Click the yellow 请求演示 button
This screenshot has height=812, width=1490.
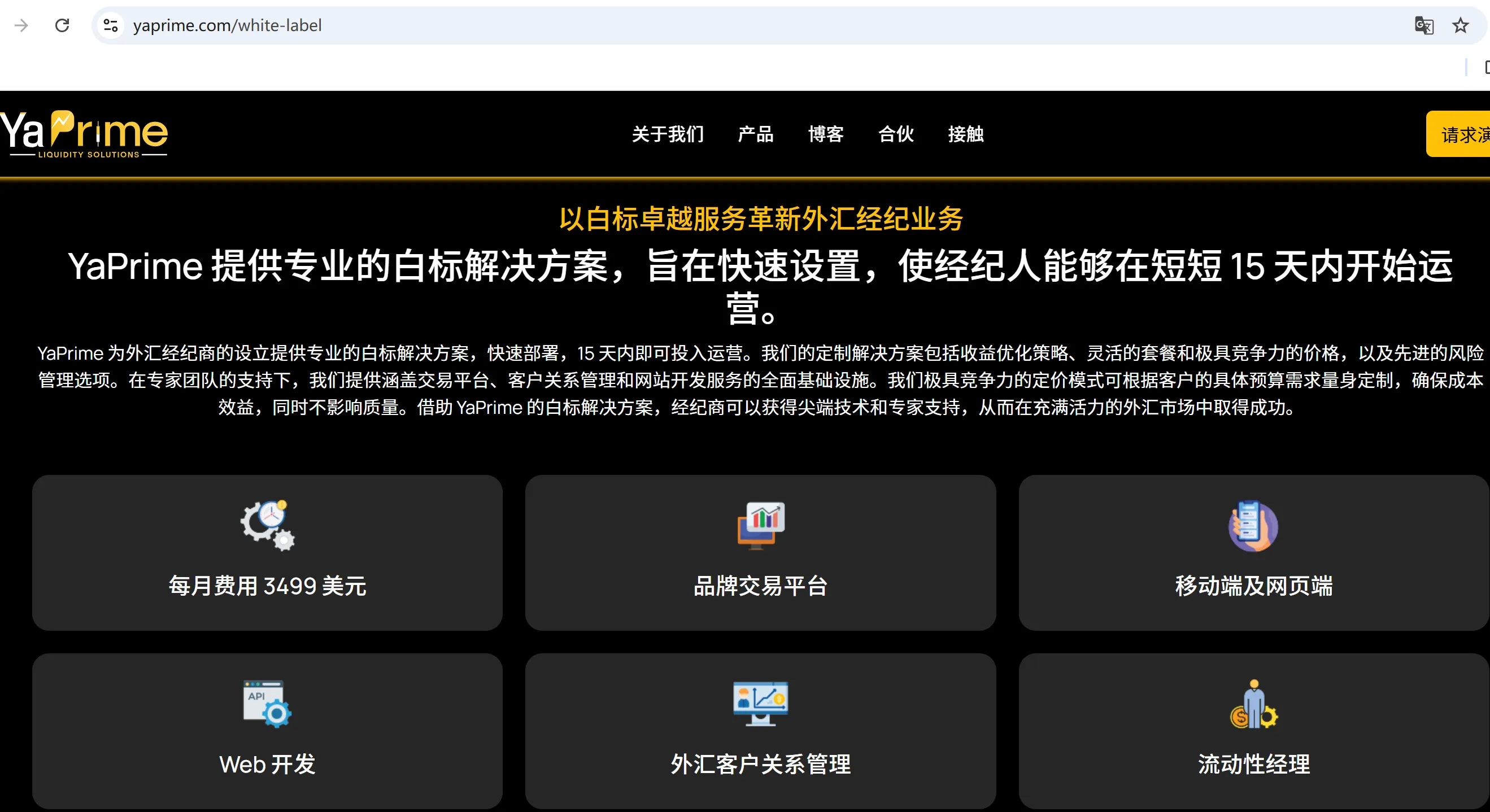[x=1458, y=134]
